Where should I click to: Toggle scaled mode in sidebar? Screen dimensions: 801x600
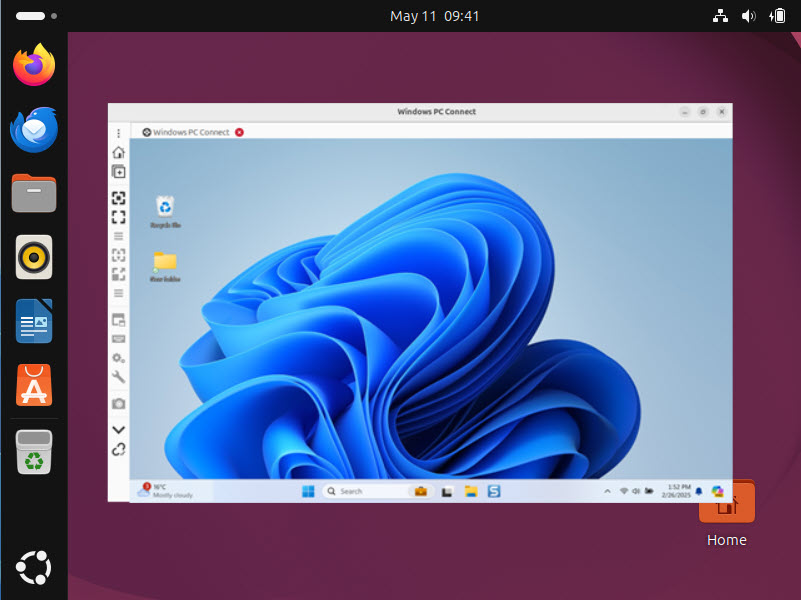pyautogui.click(x=119, y=274)
